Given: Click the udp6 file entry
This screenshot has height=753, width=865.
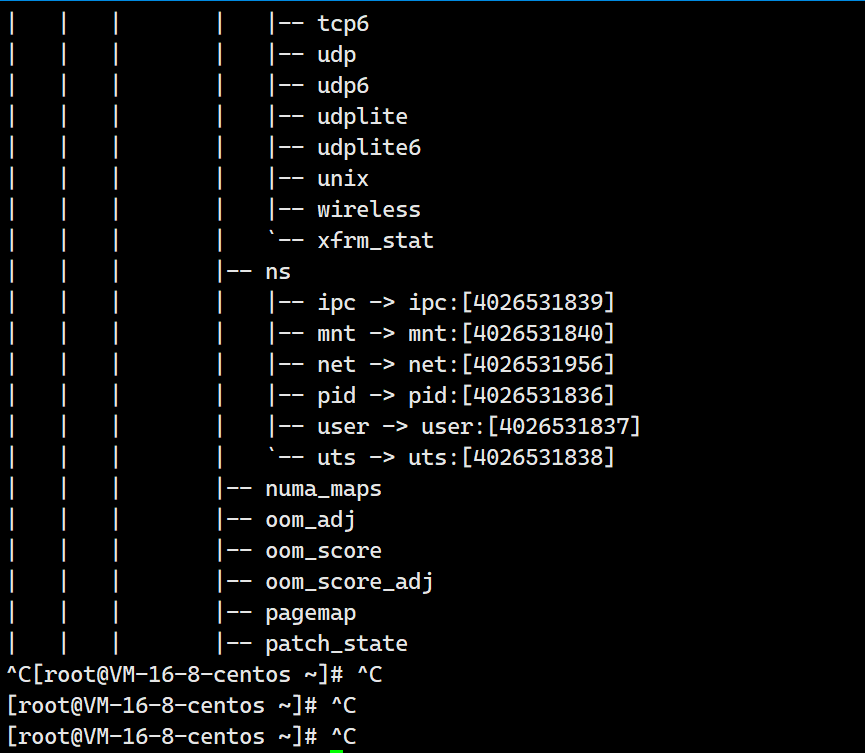Looking at the screenshot, I should click(343, 86).
